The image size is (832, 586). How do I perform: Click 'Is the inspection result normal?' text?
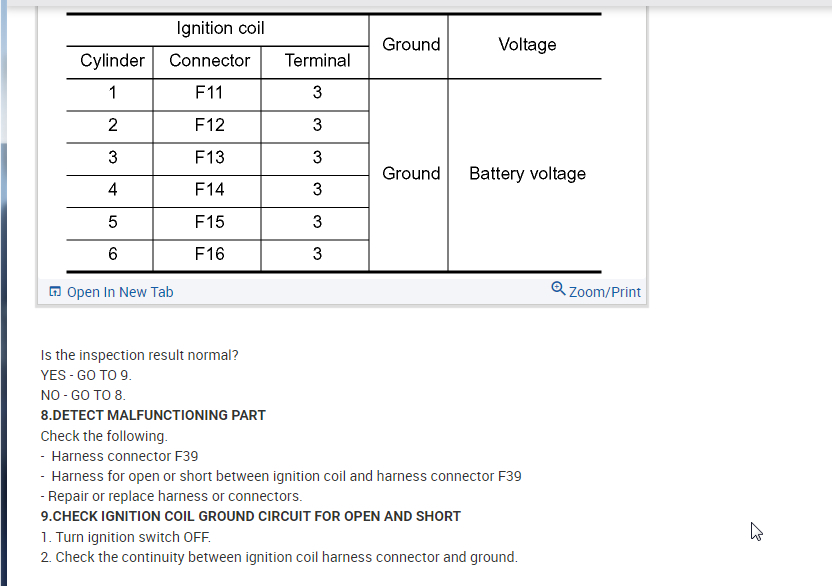140,355
